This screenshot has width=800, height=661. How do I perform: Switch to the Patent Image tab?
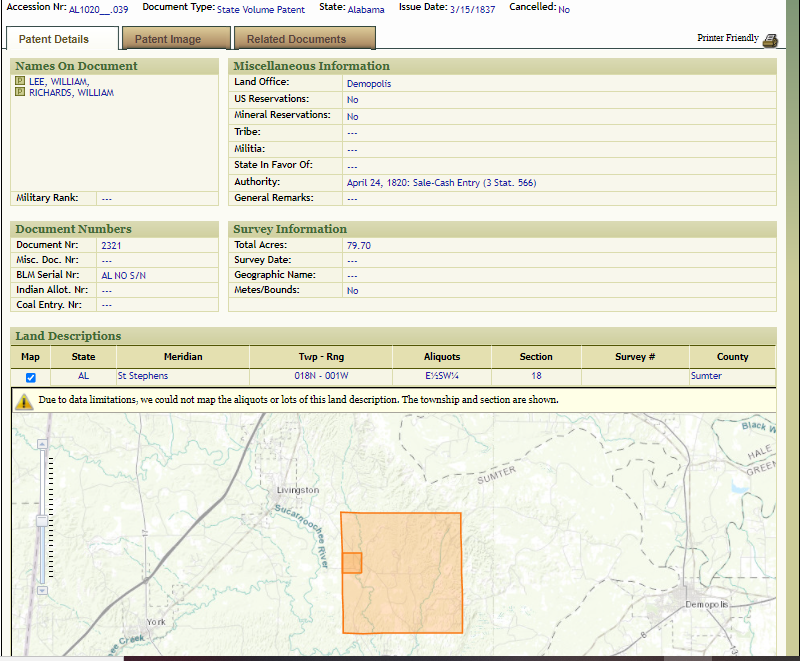(x=168, y=39)
